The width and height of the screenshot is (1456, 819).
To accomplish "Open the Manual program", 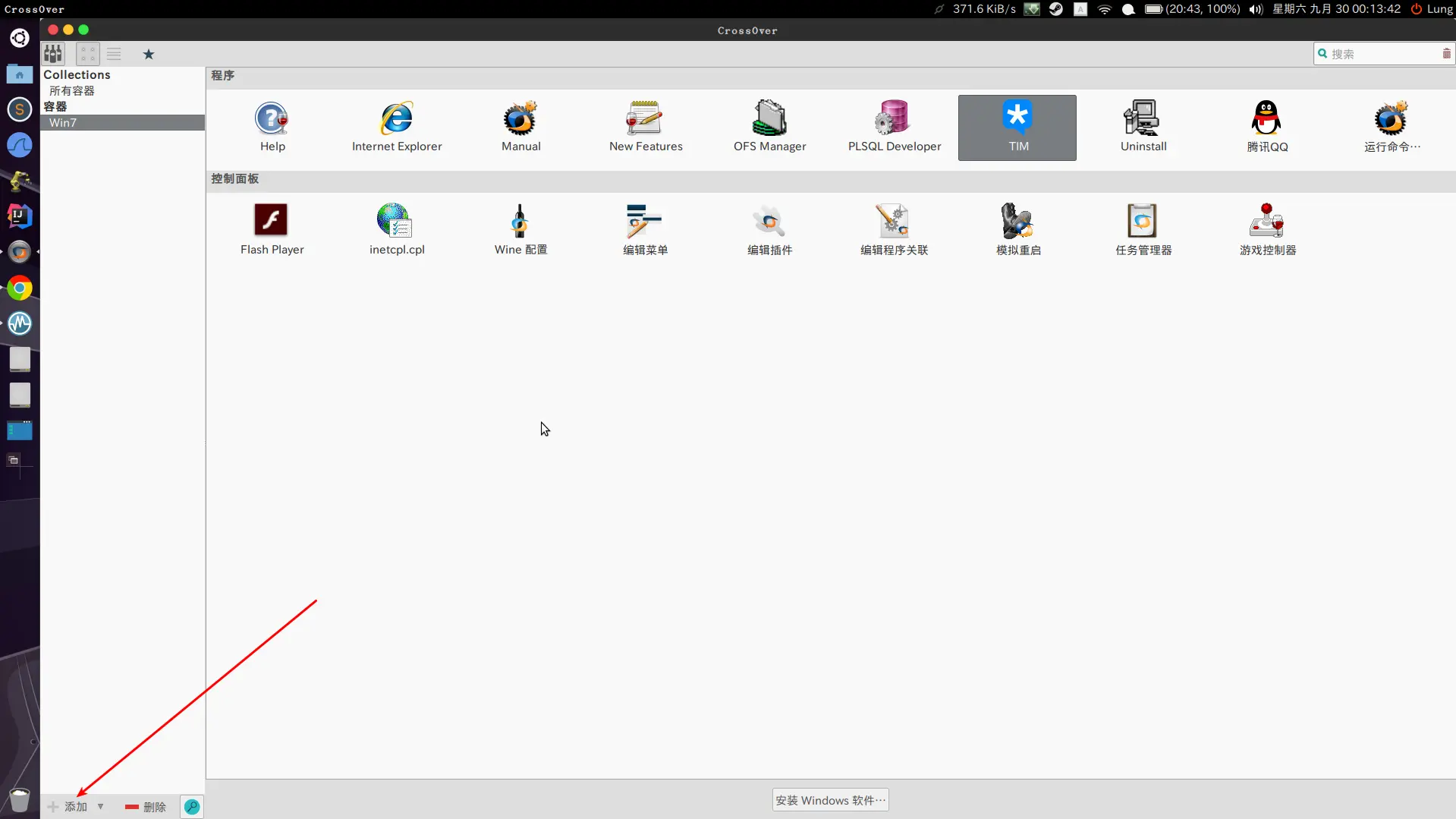I will tap(520, 127).
